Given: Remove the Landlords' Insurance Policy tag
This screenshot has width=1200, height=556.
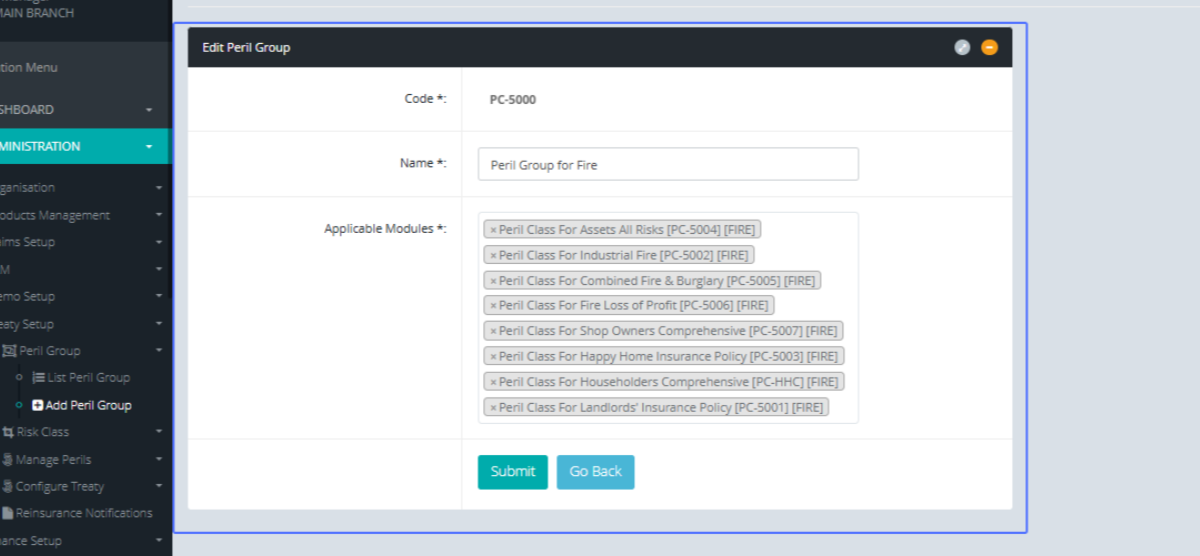Looking at the screenshot, I should [x=493, y=408].
